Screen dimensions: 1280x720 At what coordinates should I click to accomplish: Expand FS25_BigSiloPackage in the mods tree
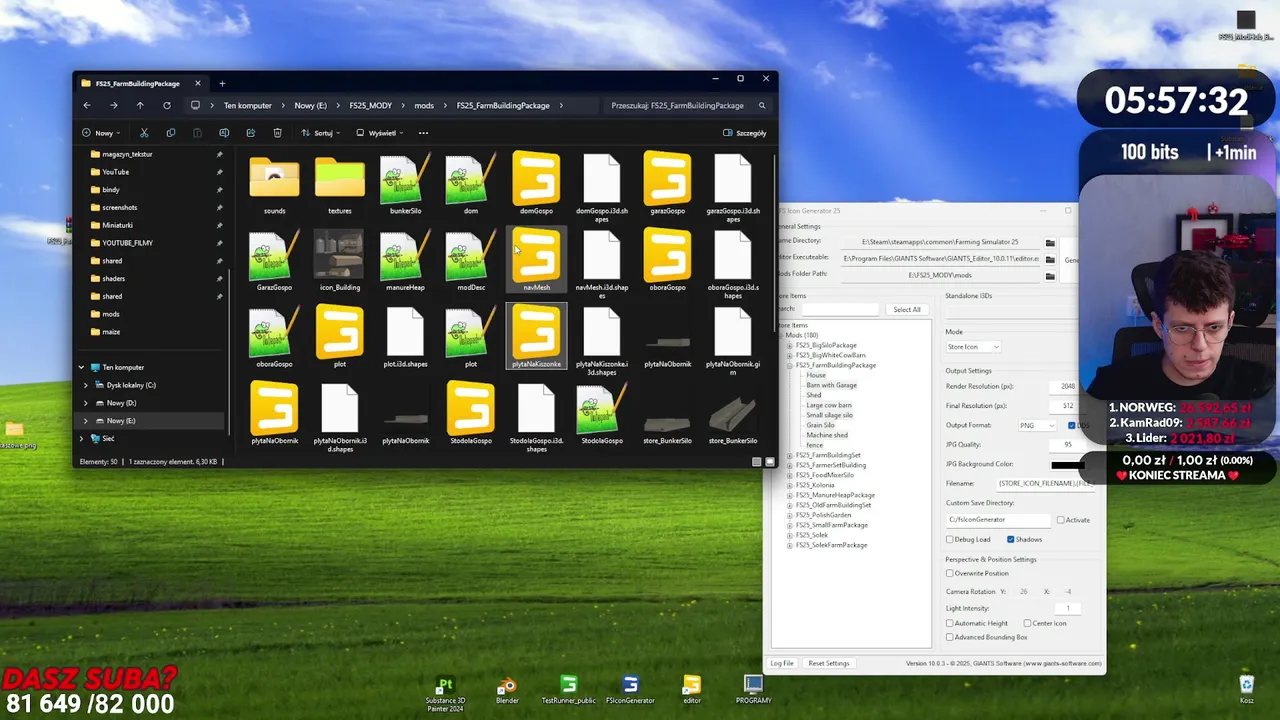click(x=790, y=345)
